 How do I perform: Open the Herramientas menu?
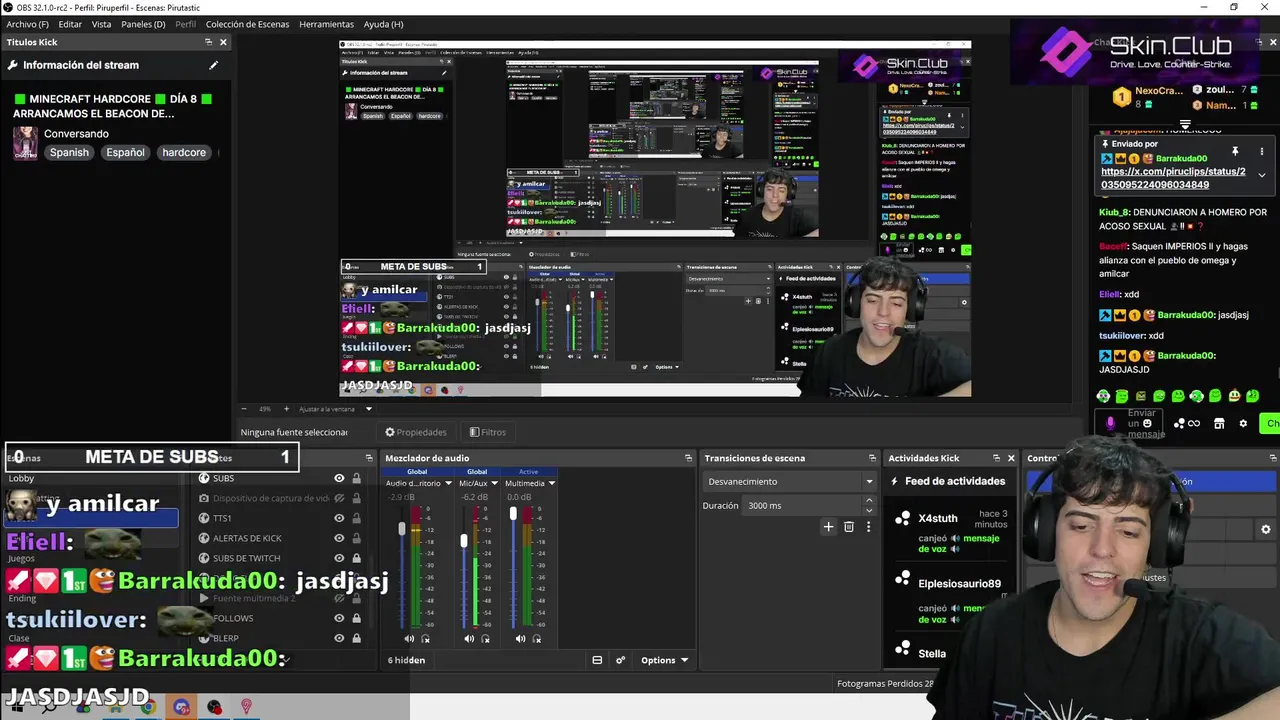pos(326,24)
